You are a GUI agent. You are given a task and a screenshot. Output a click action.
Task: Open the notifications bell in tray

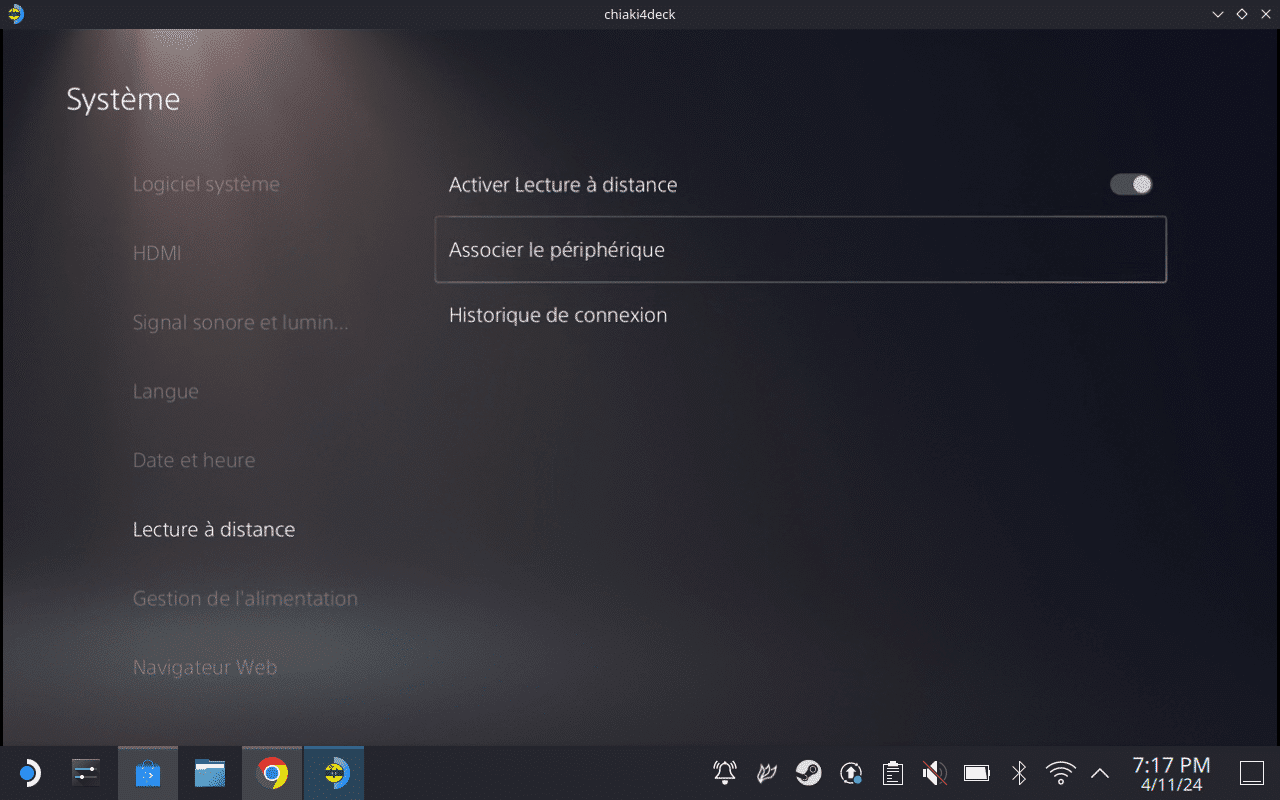[x=725, y=773]
